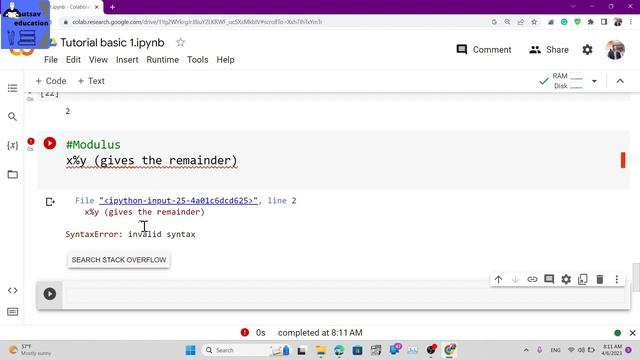Screen dimensions: 640x360
Task: Open the View menu
Action: [98, 60]
